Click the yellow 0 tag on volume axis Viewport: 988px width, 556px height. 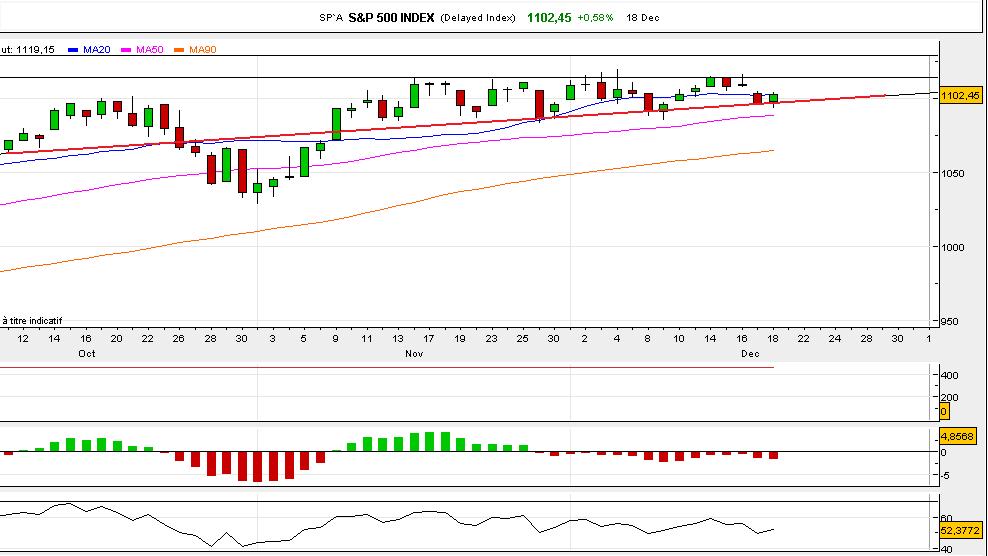click(x=943, y=412)
